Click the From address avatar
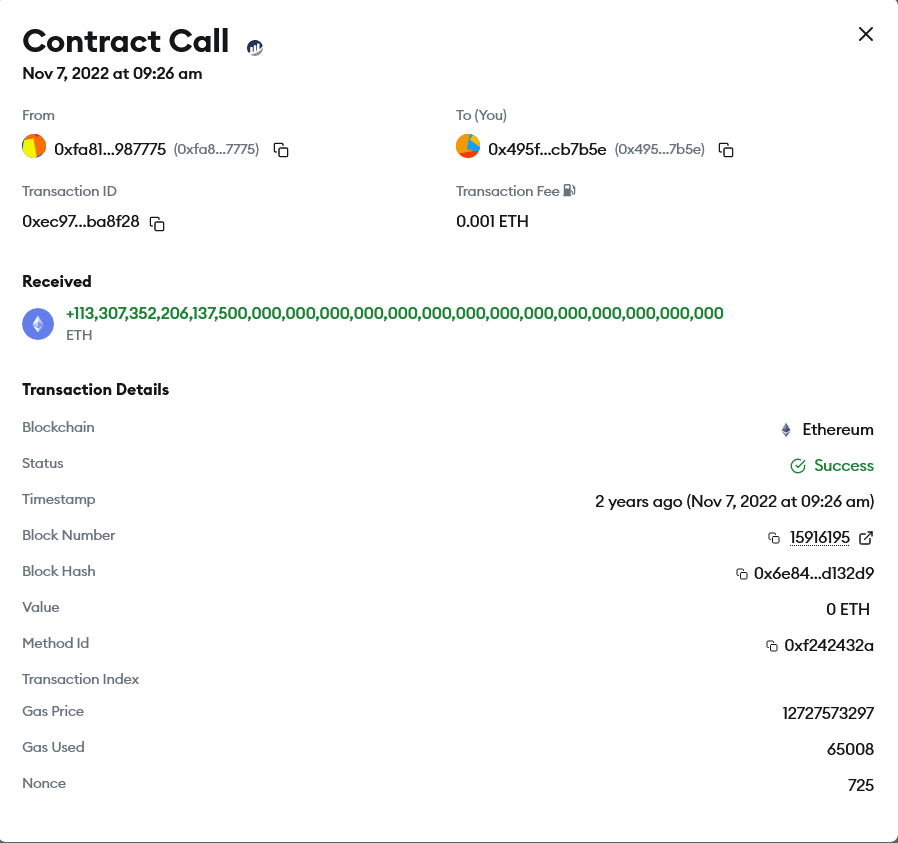 pyautogui.click(x=34, y=148)
